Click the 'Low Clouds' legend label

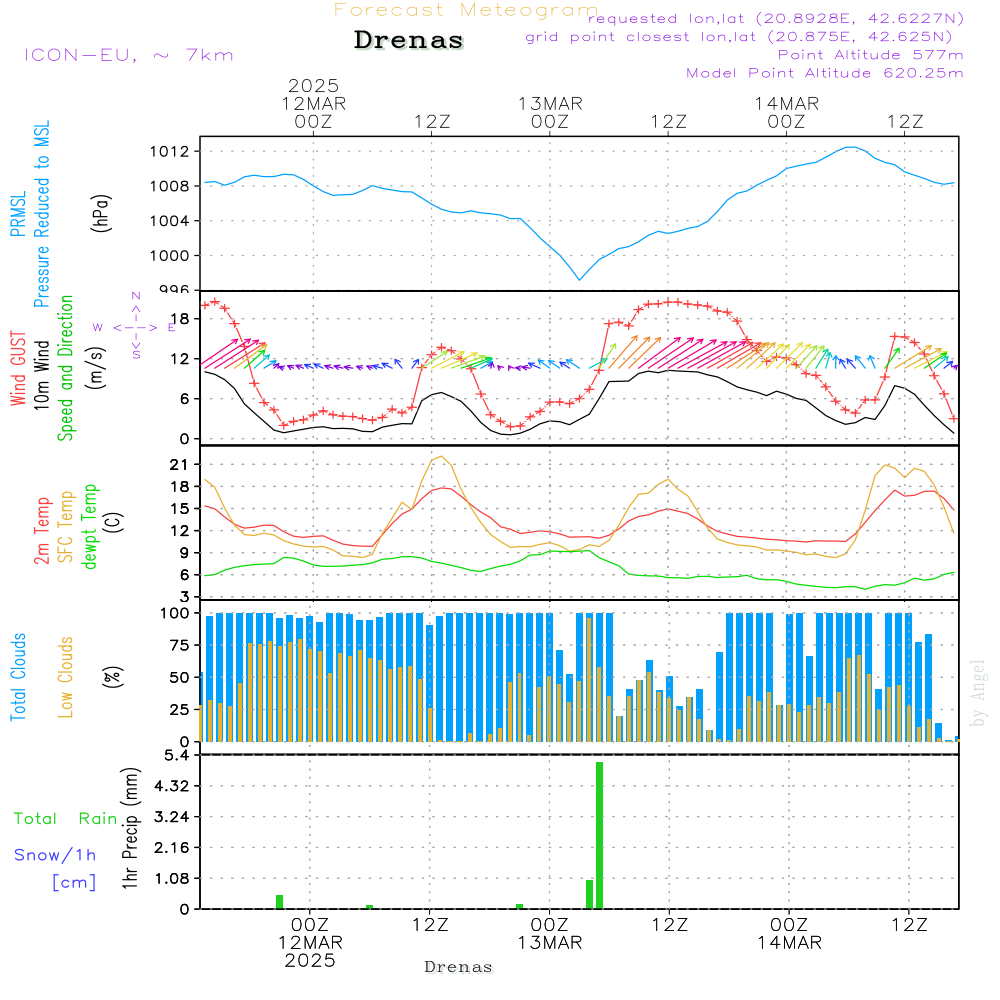coord(66,677)
